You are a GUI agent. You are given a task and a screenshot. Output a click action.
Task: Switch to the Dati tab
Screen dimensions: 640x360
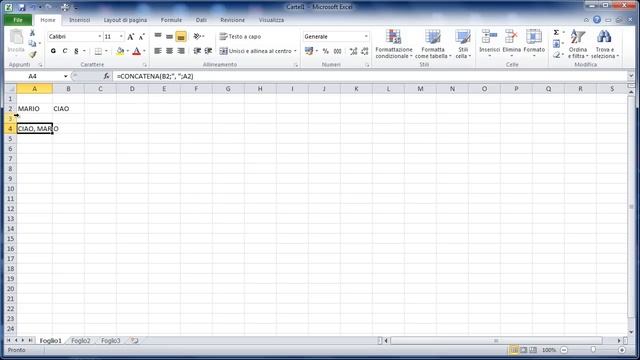click(201, 20)
